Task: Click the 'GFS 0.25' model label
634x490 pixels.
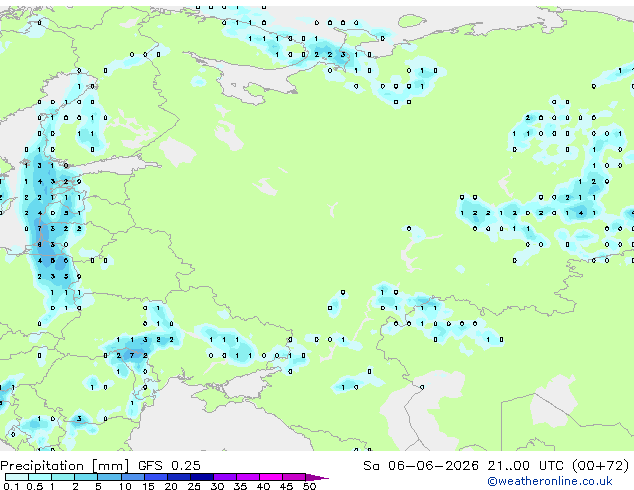Action: tap(169, 466)
